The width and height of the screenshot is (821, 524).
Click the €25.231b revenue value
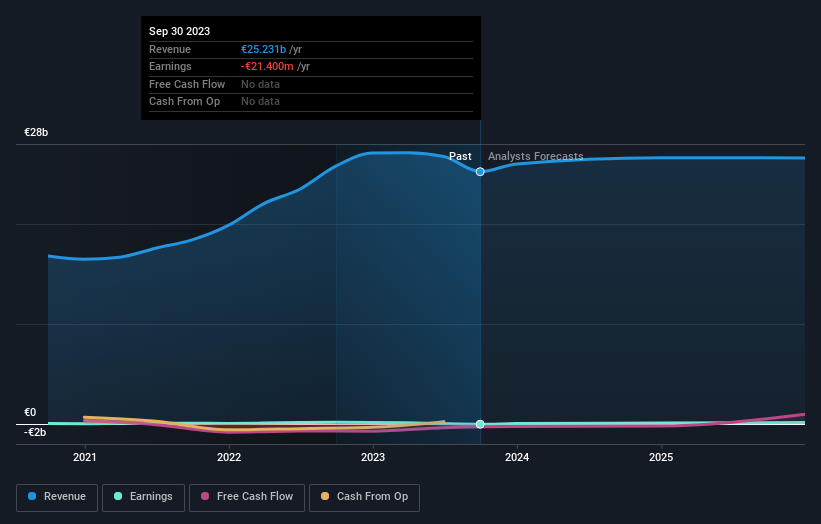click(263, 49)
